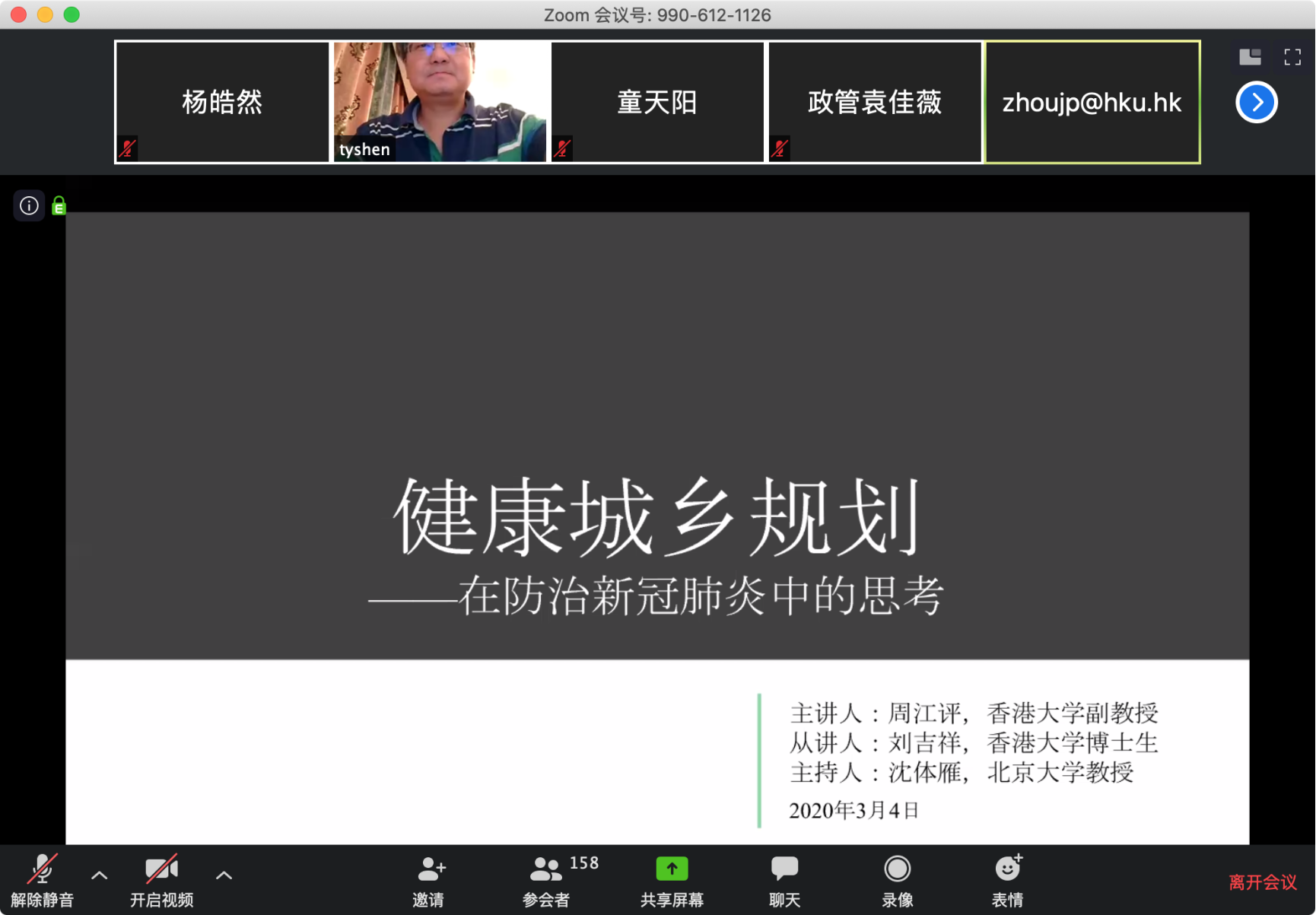Start recording the meeting

pos(897,869)
